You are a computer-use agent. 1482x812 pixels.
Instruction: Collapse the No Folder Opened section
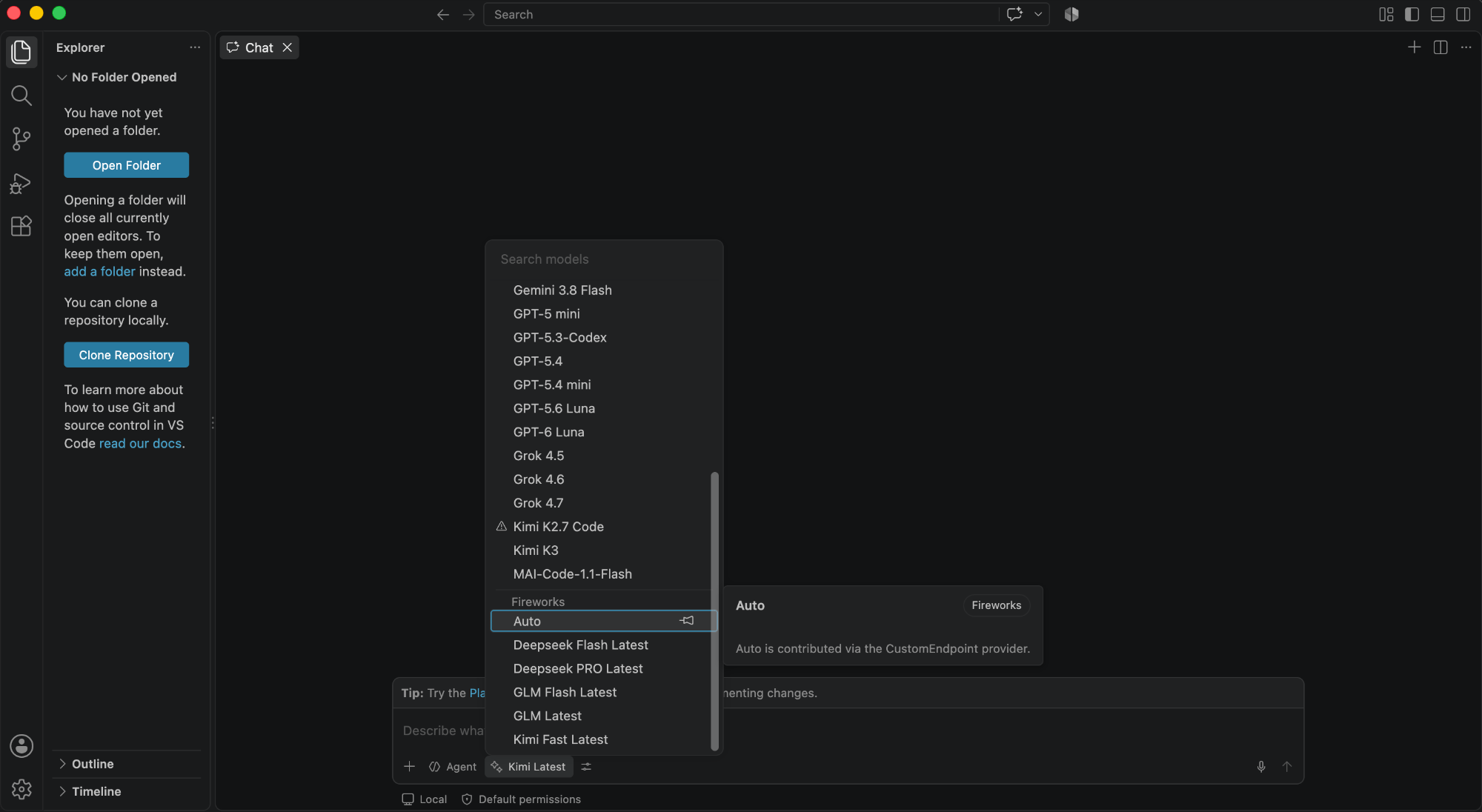click(124, 77)
